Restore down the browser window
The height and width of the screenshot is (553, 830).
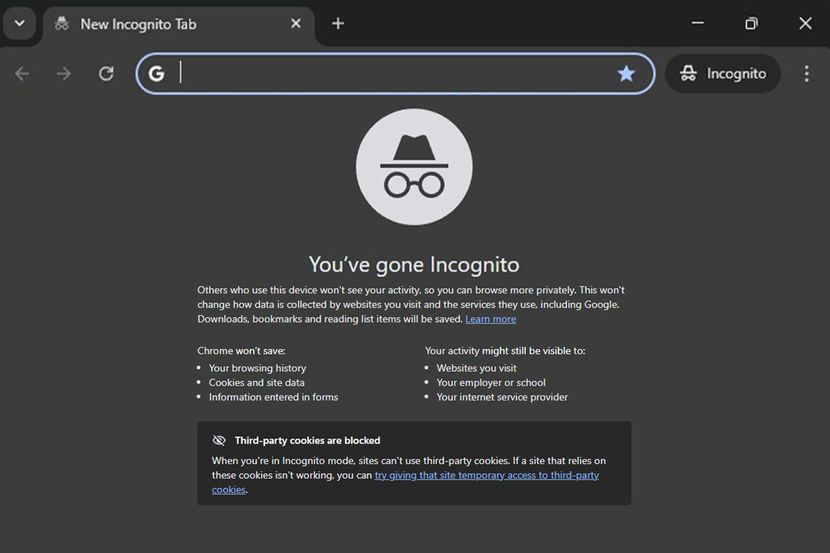(x=751, y=23)
